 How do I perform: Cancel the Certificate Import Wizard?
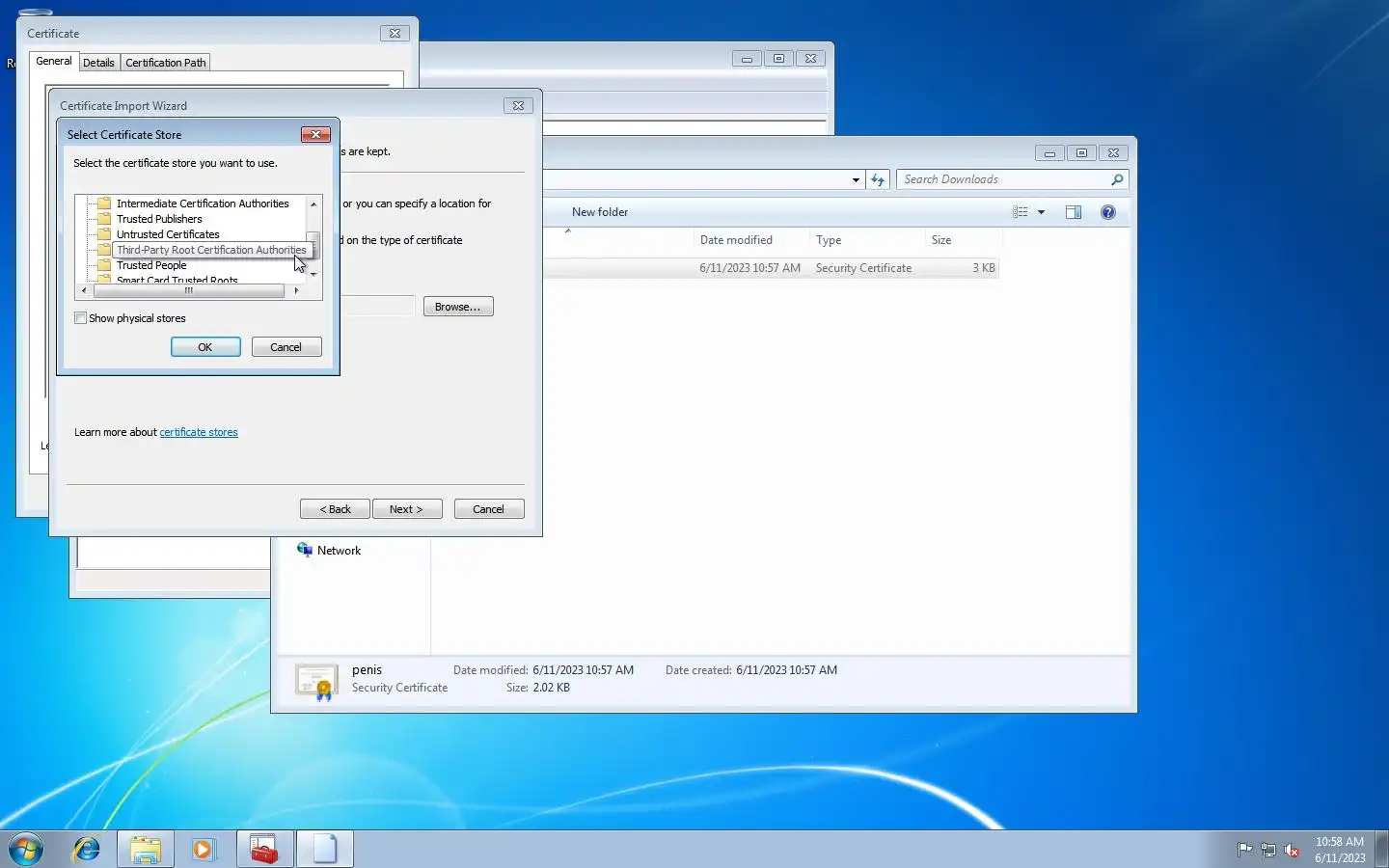coord(489,509)
